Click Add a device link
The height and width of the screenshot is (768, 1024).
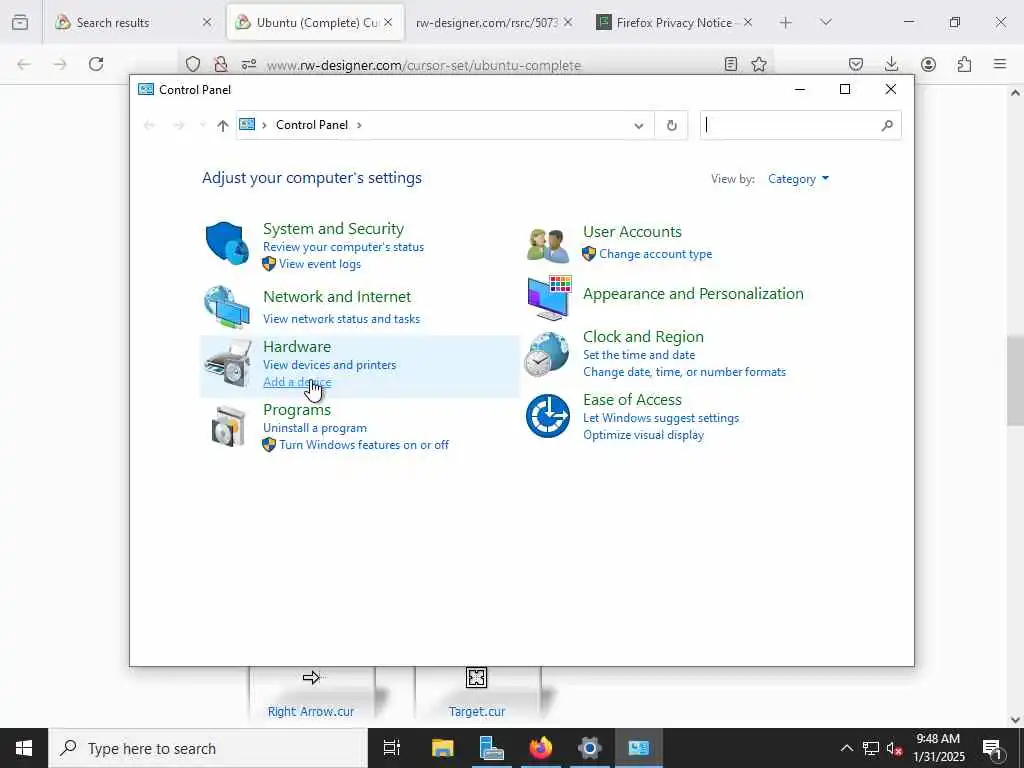pos(297,382)
